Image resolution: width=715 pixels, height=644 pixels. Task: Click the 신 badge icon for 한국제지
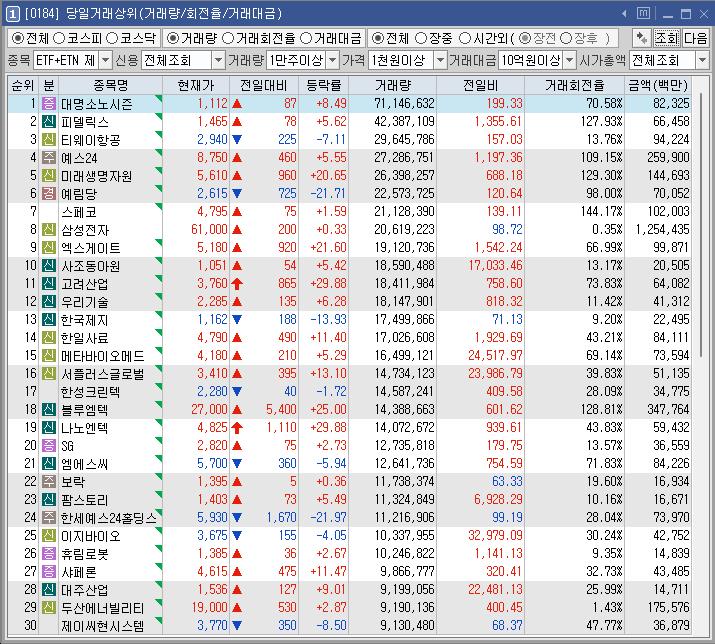click(x=49, y=320)
